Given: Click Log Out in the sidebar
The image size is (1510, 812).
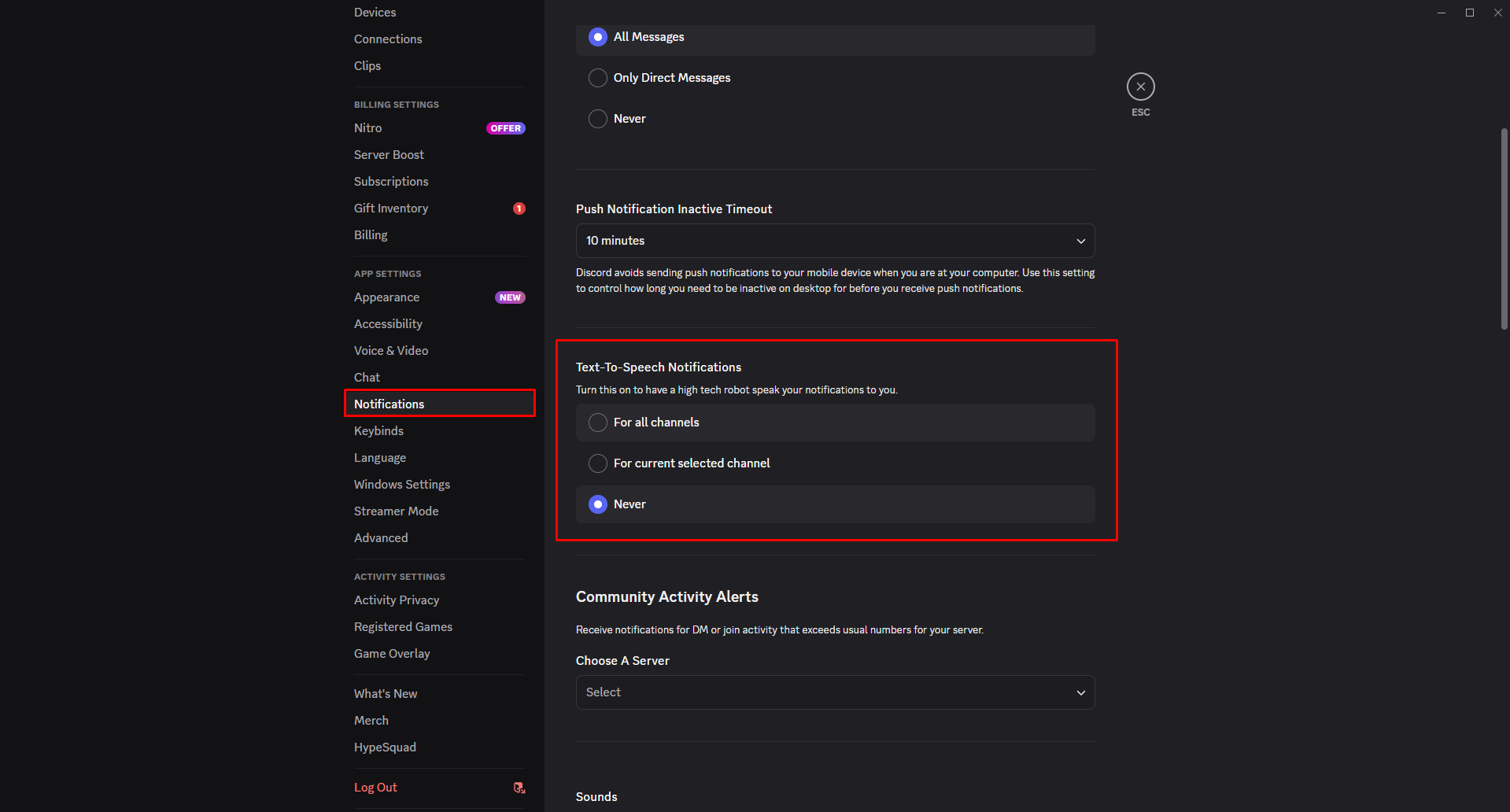Looking at the screenshot, I should [375, 787].
